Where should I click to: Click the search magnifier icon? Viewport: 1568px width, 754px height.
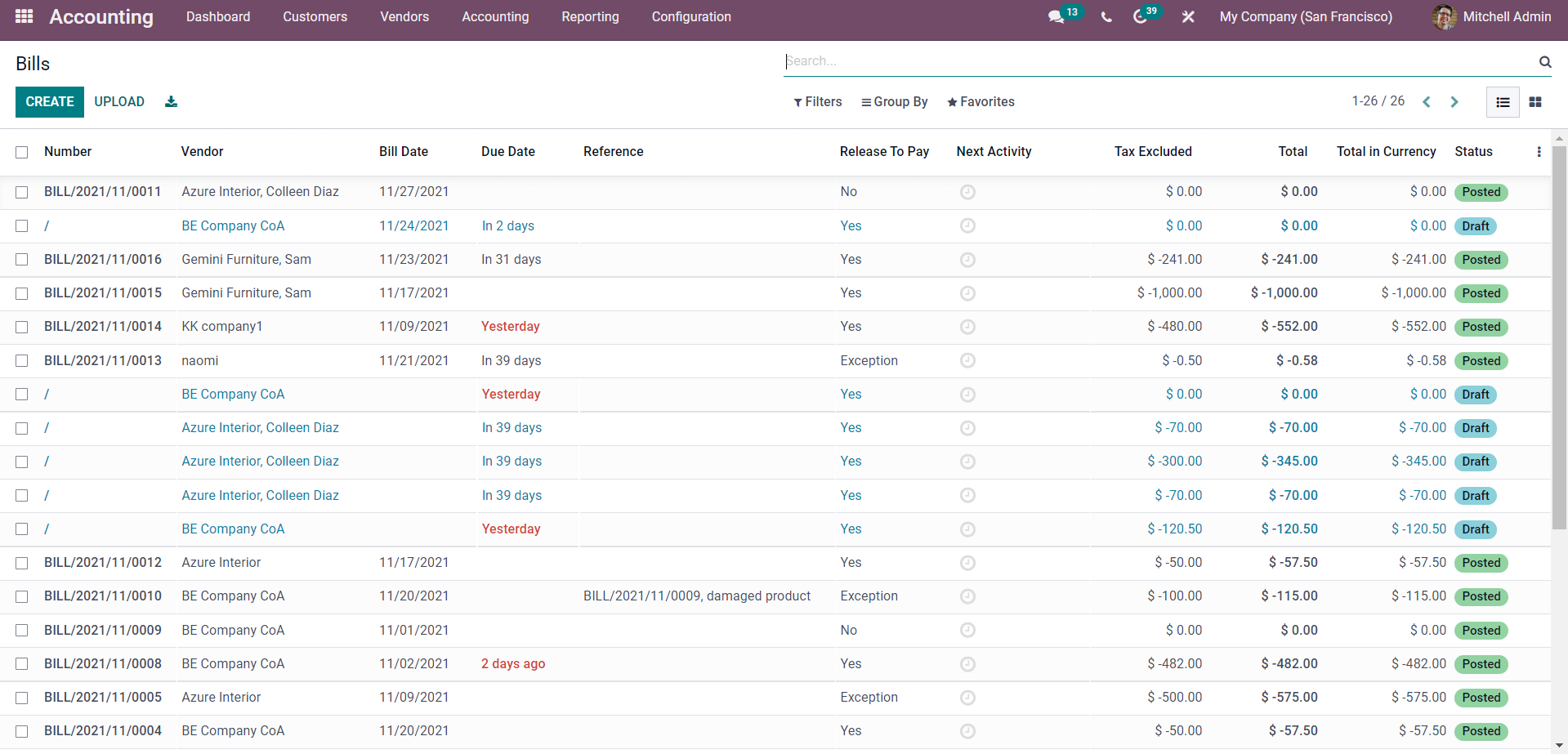coord(1545,61)
